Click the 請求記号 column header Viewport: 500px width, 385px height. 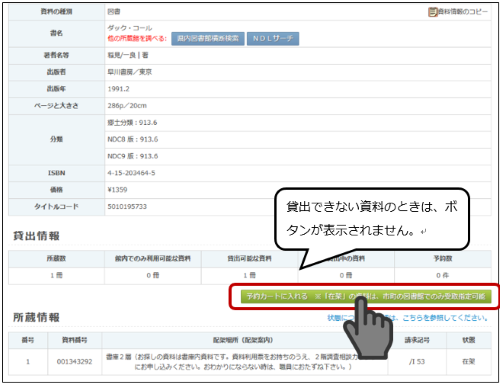[417, 340]
